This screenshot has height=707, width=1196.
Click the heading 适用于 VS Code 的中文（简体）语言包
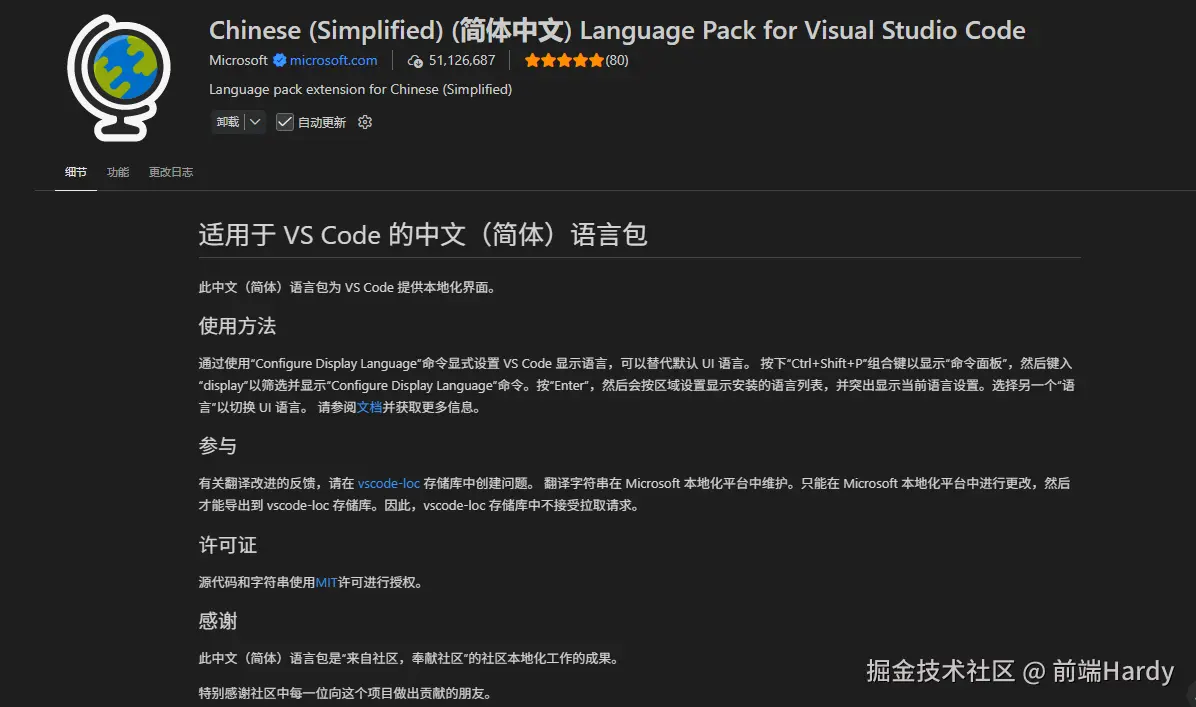point(423,234)
